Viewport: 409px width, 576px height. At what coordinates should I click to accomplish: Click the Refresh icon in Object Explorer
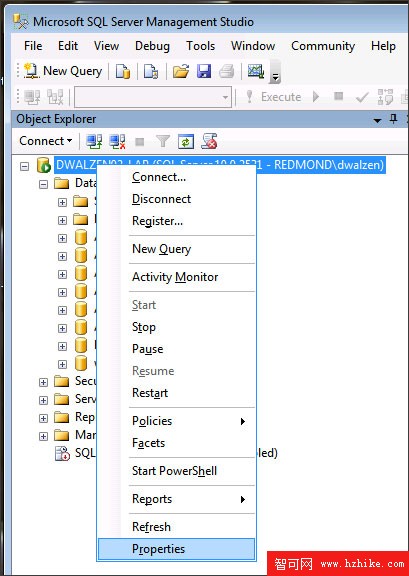click(x=186, y=141)
